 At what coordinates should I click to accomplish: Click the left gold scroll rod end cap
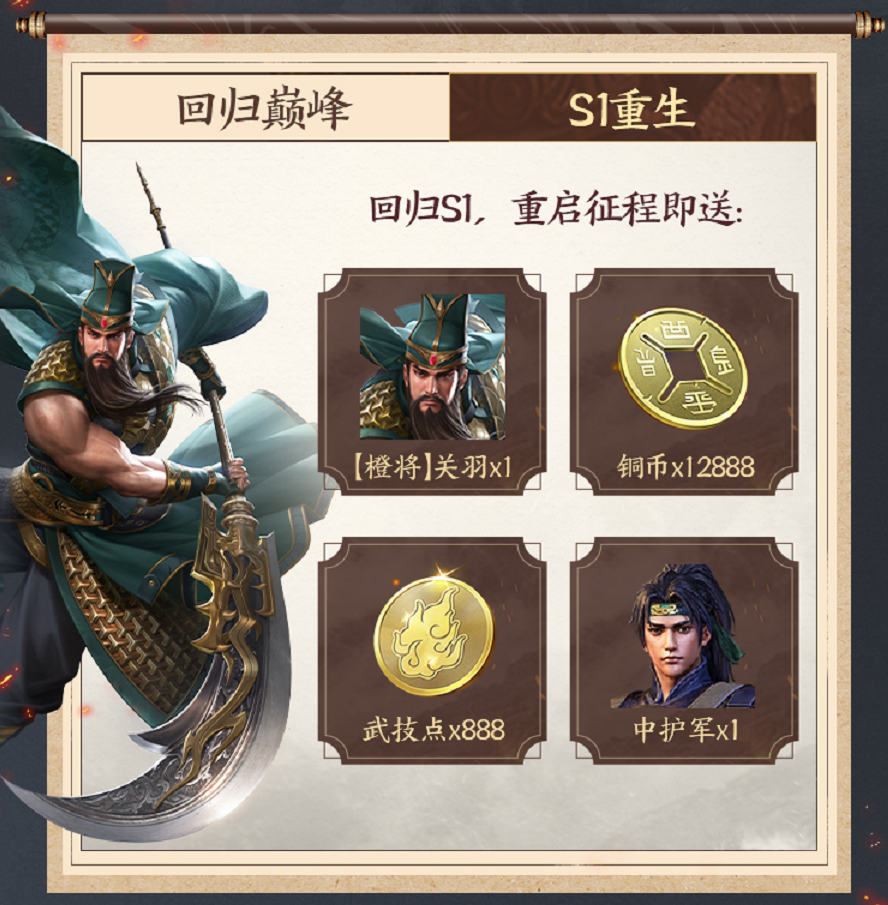click(x=31, y=25)
